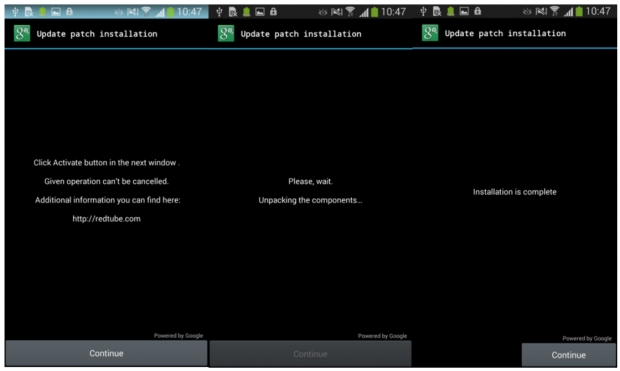This screenshot has height=371, width=620.
Task: Tap Continue below the redtube.com link
Action: (x=106, y=353)
